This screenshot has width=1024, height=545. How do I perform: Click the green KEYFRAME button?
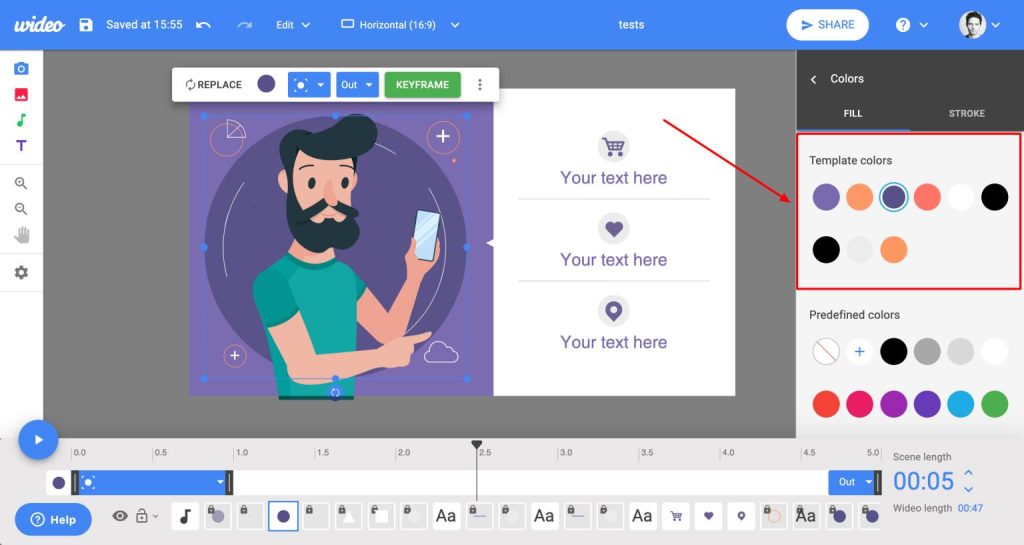tap(422, 85)
